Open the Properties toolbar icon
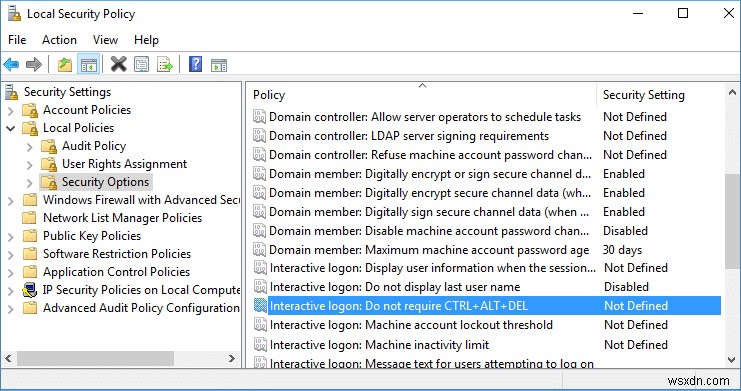The image size is (741, 391). pos(141,64)
